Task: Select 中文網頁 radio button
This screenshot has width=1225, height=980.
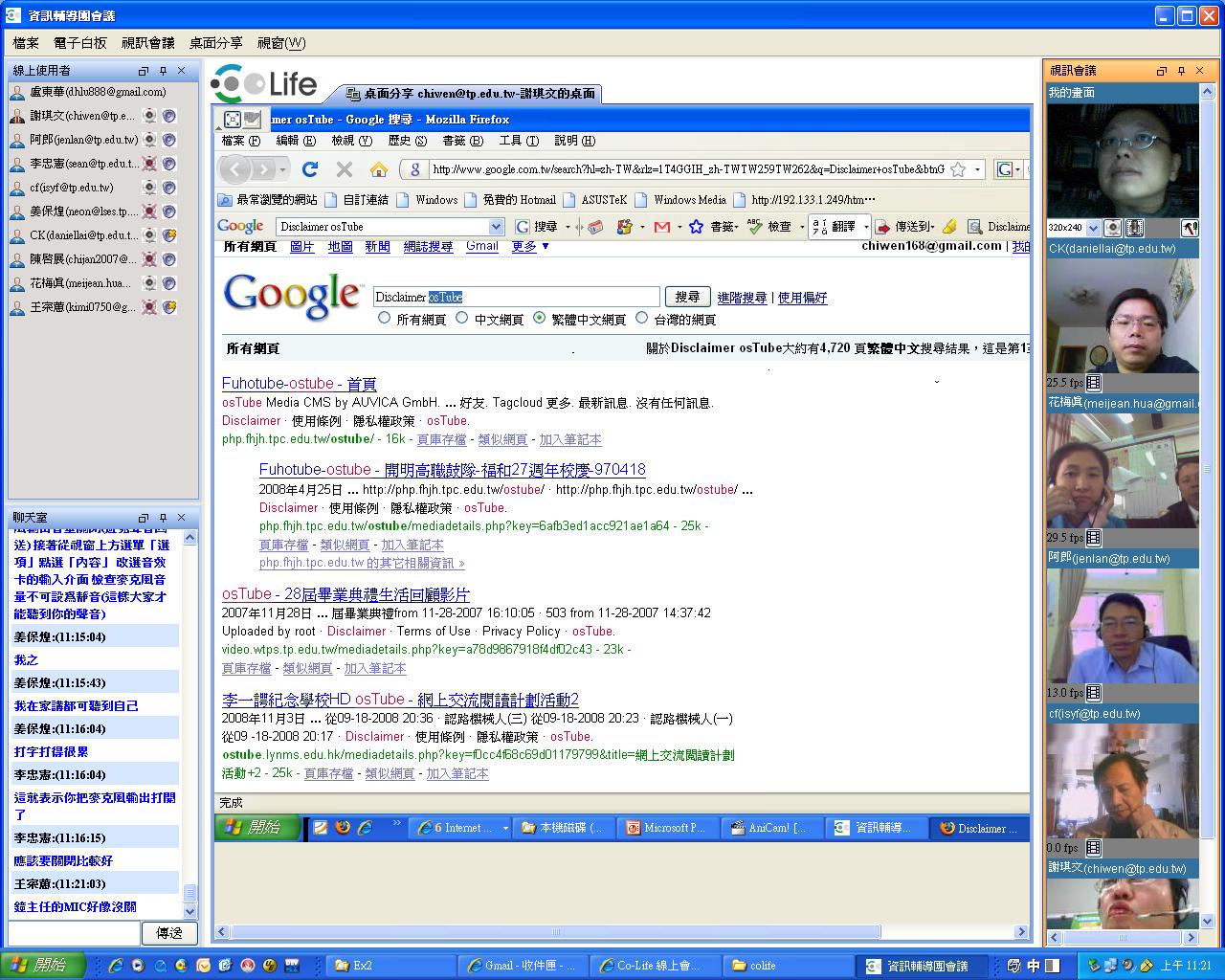Action: pyautogui.click(x=462, y=318)
